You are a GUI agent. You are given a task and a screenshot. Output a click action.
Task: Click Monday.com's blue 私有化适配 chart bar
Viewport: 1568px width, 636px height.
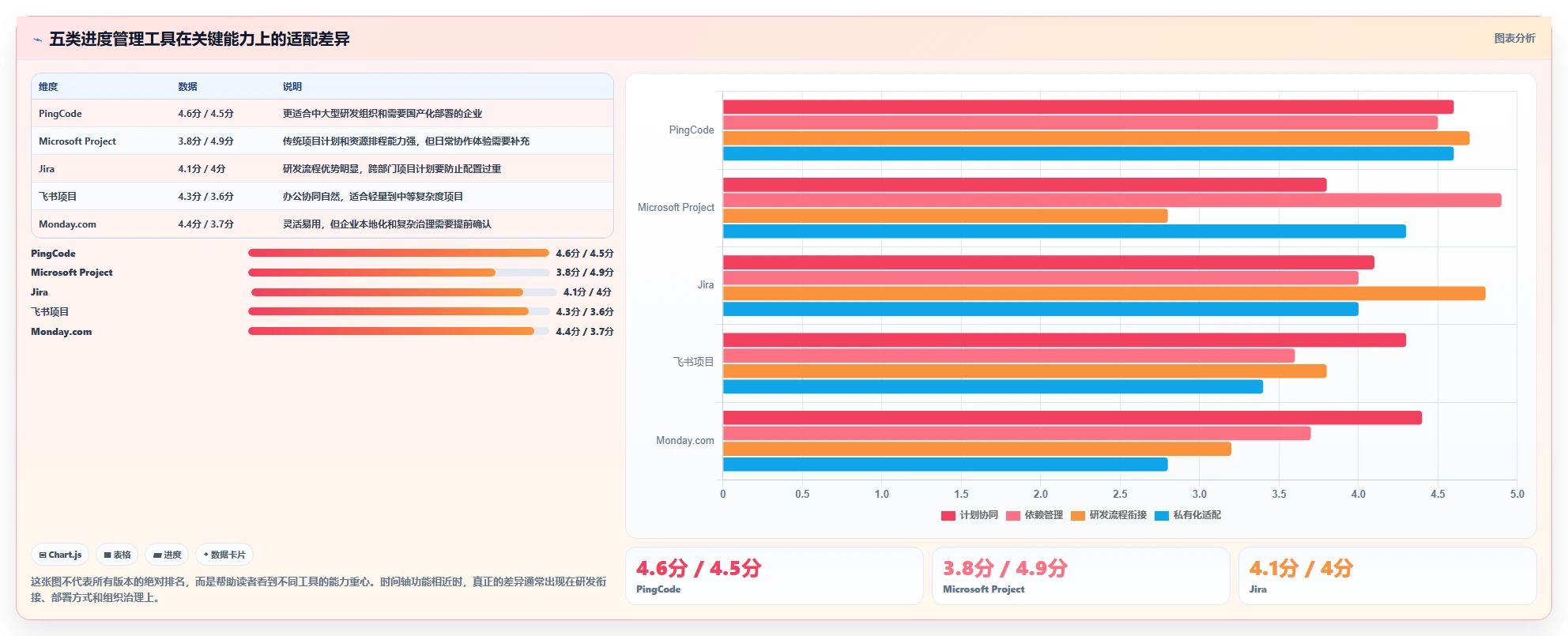tap(945, 464)
